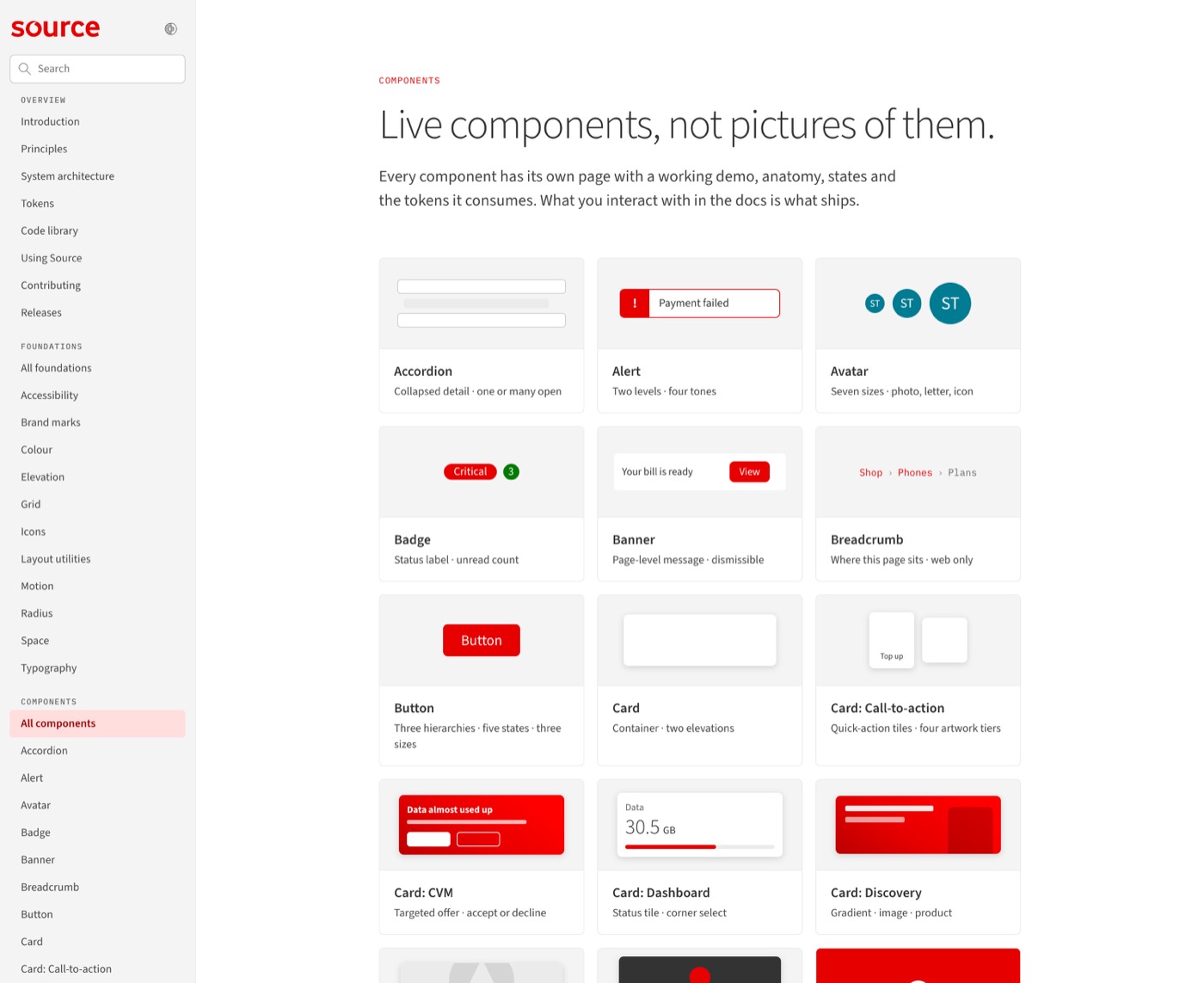
Task: Open Card: Call-to-action in sidebar
Action: pos(66,969)
